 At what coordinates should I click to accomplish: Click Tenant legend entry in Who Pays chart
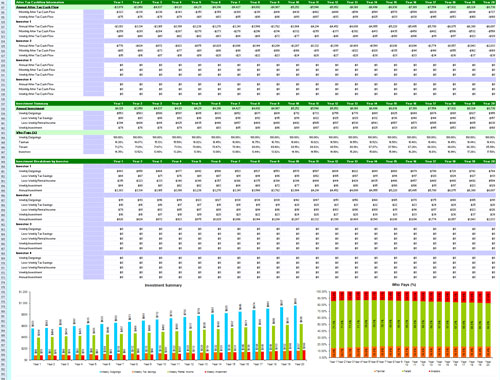click(406, 371)
